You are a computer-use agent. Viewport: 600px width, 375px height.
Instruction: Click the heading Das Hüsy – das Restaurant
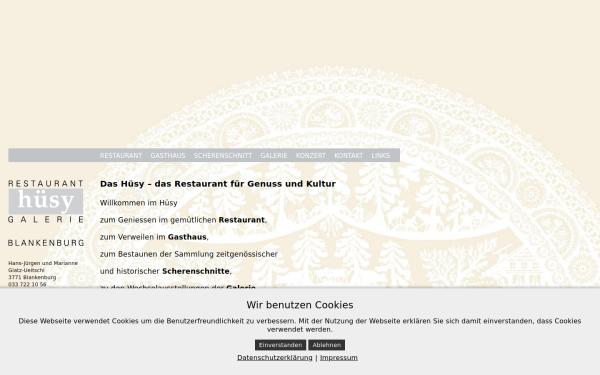(x=218, y=184)
